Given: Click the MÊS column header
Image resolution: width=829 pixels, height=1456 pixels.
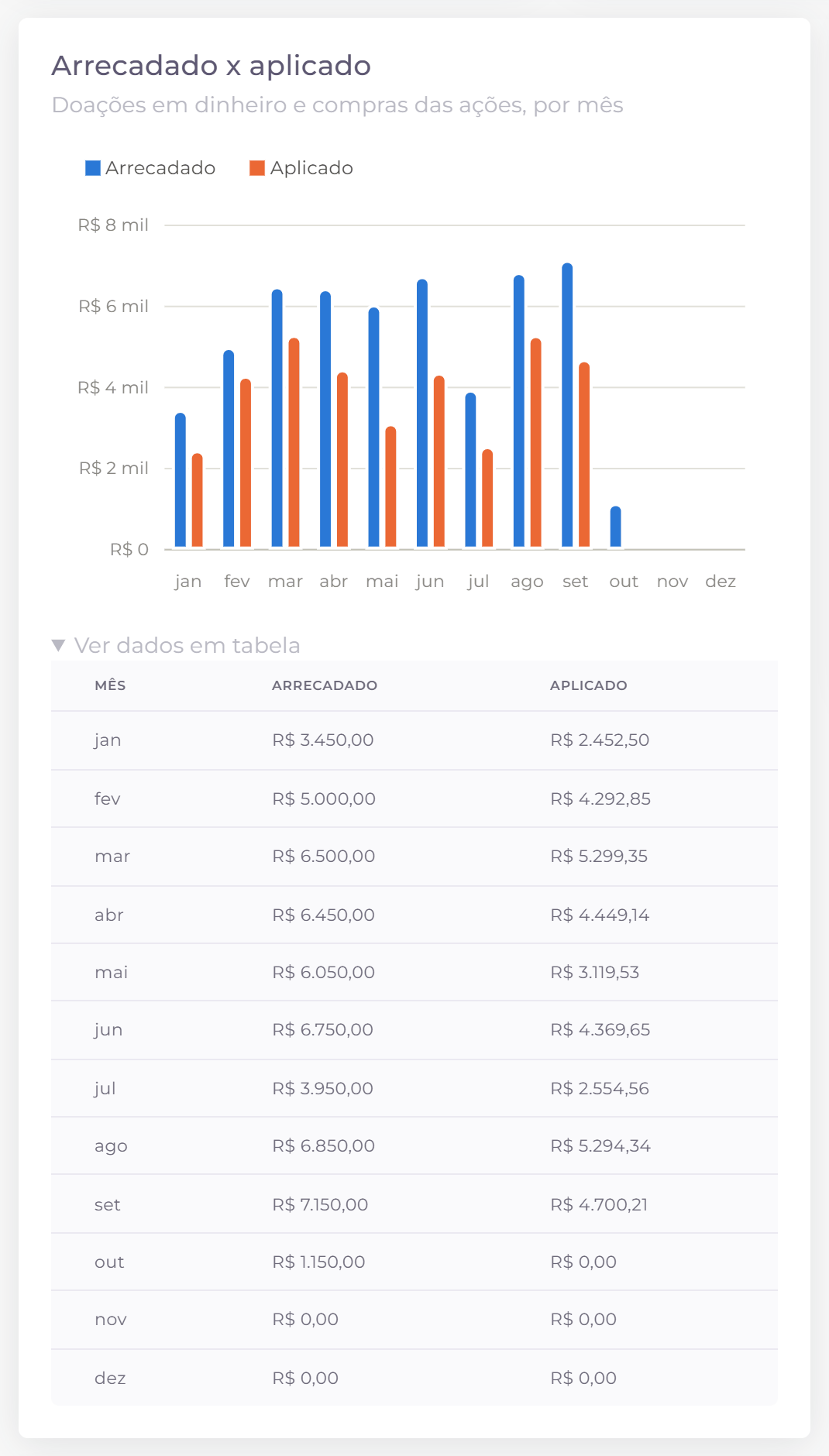Looking at the screenshot, I should [x=110, y=685].
